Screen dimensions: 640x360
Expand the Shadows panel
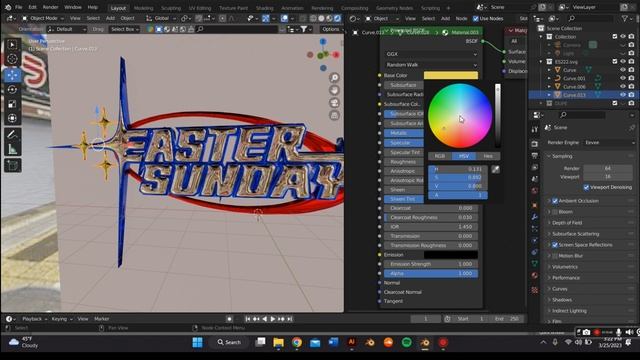click(x=562, y=300)
